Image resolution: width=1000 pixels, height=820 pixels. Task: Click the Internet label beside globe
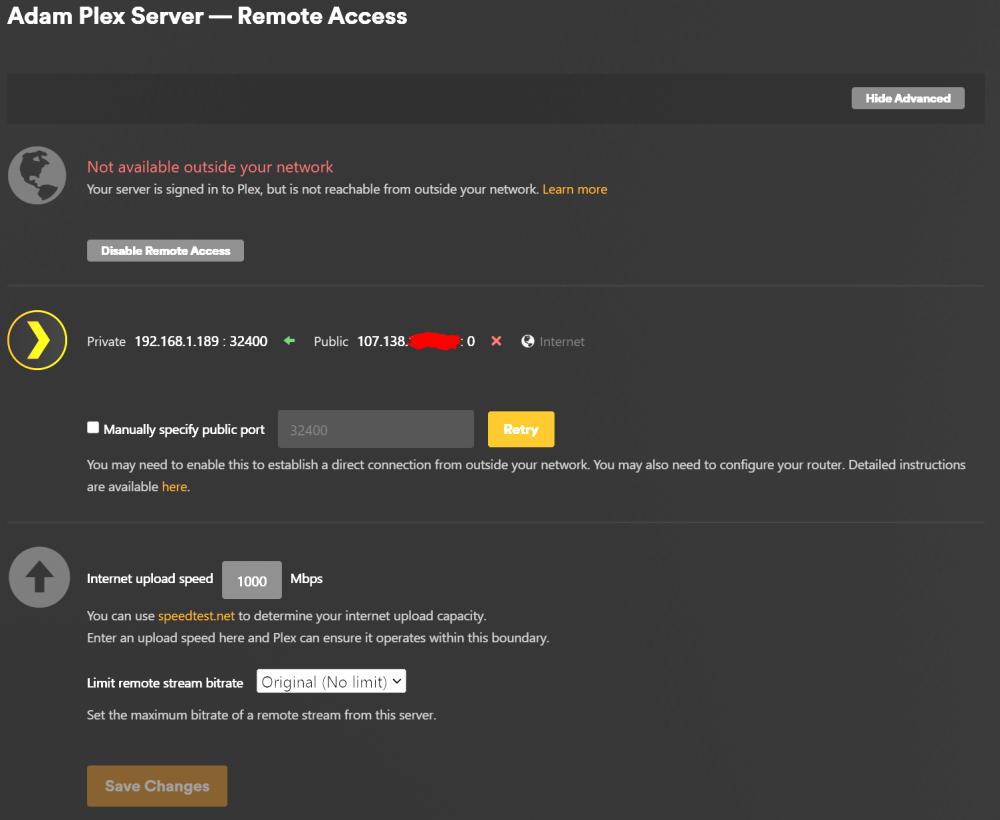click(x=562, y=342)
